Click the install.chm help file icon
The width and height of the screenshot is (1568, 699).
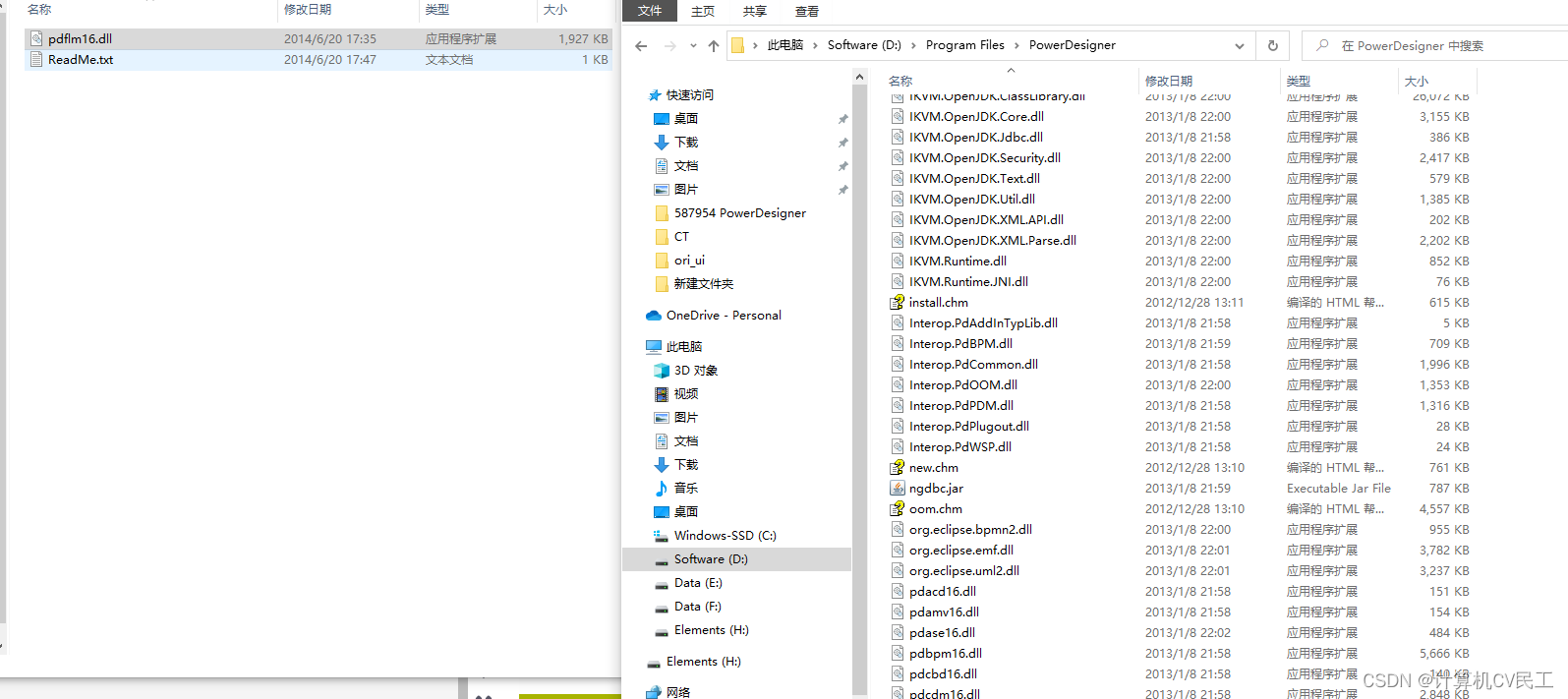click(x=897, y=303)
